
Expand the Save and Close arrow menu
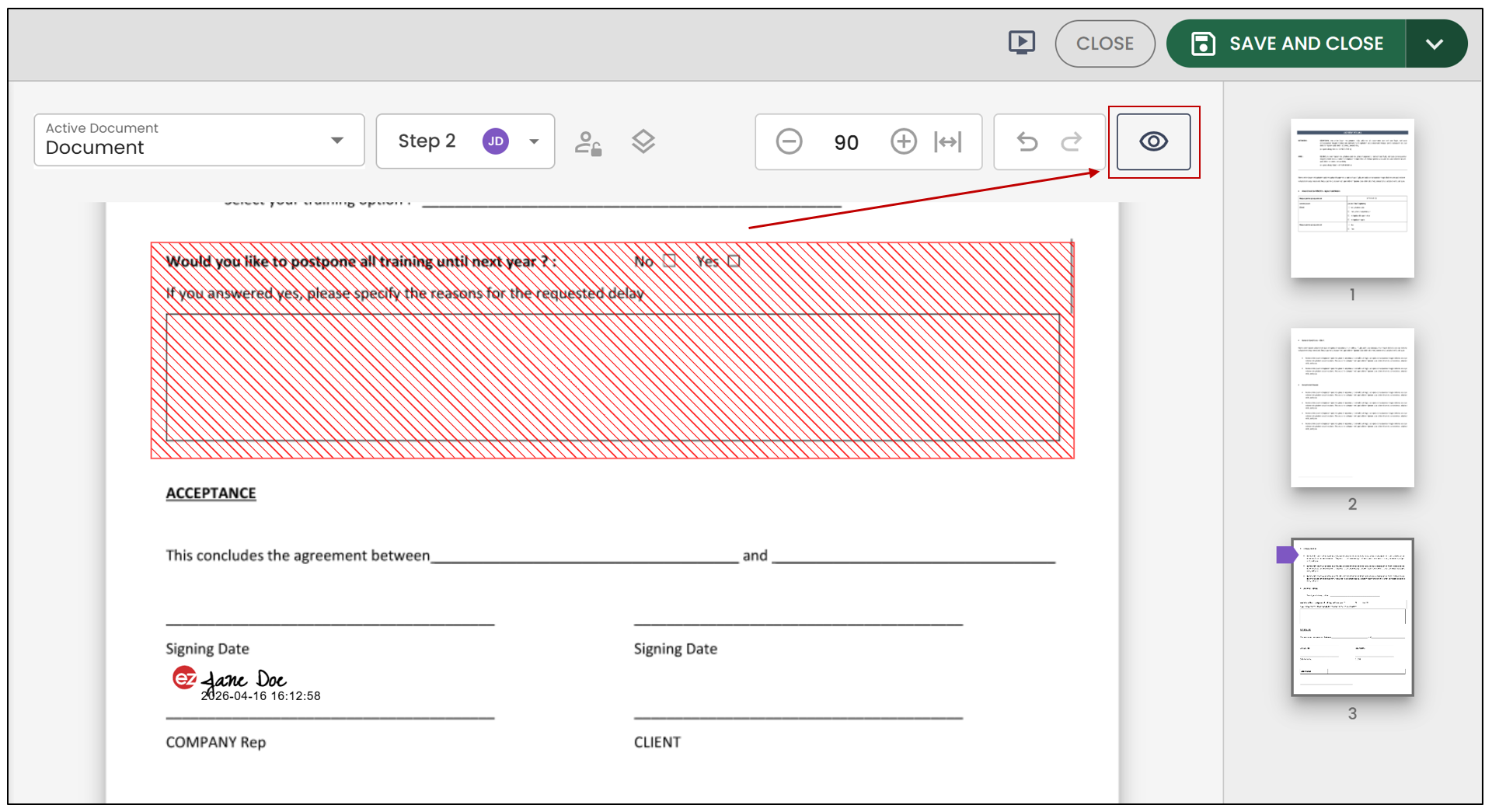coord(1435,44)
